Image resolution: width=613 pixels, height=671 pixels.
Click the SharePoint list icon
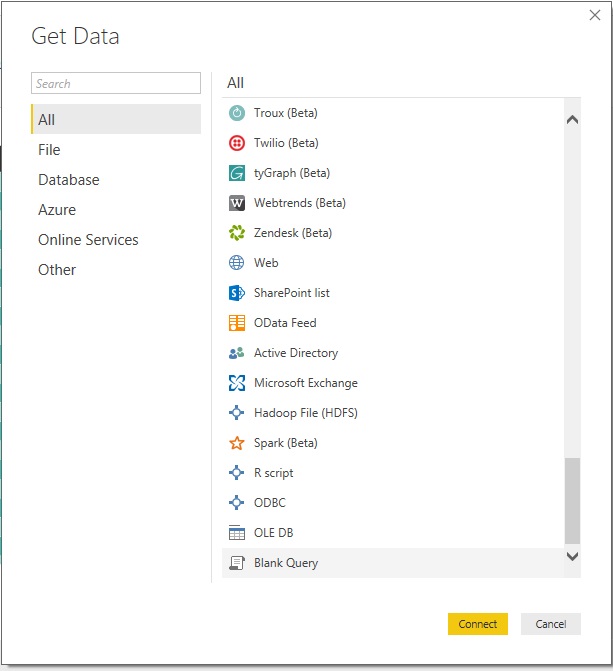[x=237, y=293]
